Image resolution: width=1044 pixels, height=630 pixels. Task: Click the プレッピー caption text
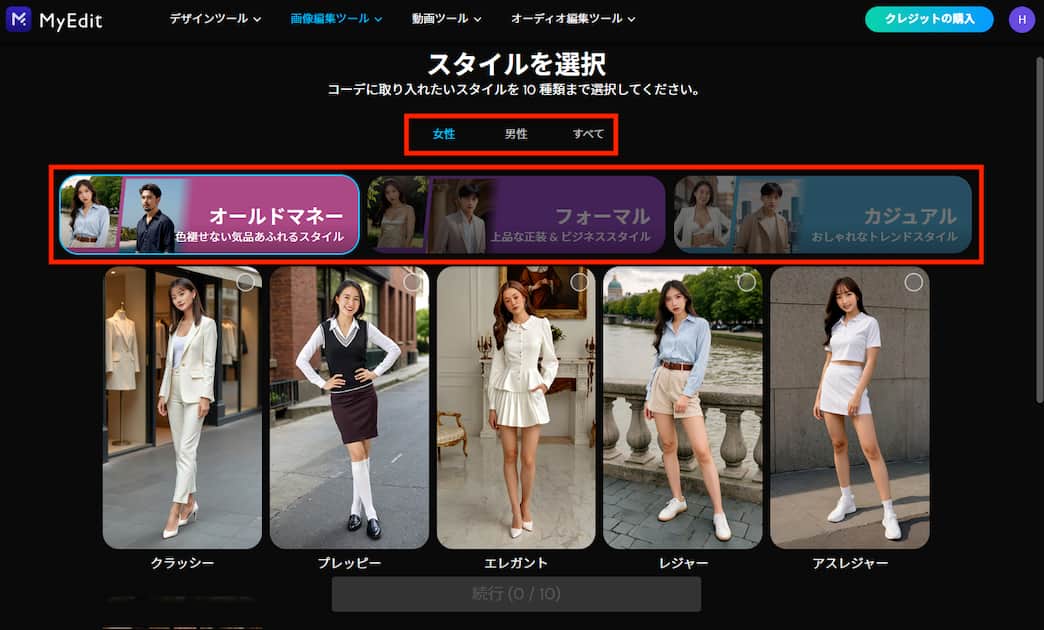pos(350,563)
